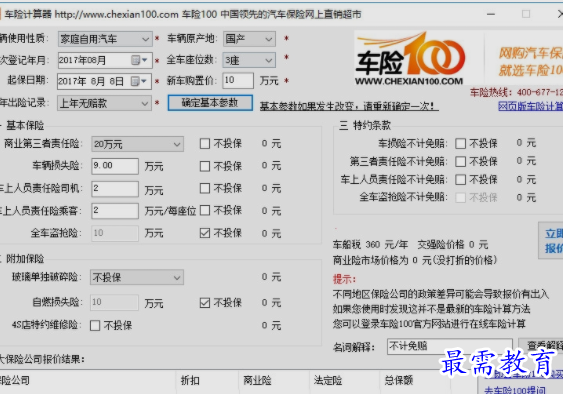Click the 名词解释 不计免赔 field
The image size is (563, 394).
pos(450,346)
